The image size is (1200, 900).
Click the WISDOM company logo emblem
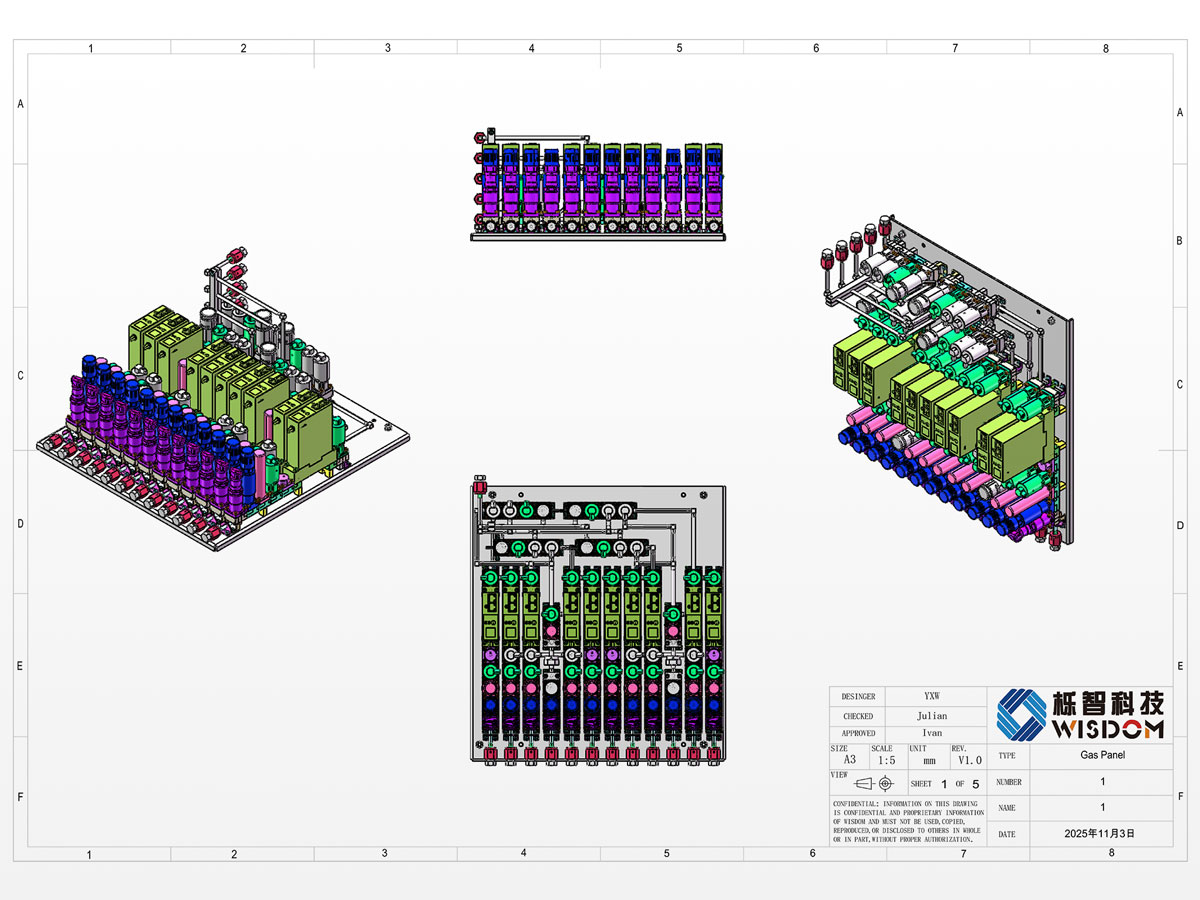(x=1020, y=714)
